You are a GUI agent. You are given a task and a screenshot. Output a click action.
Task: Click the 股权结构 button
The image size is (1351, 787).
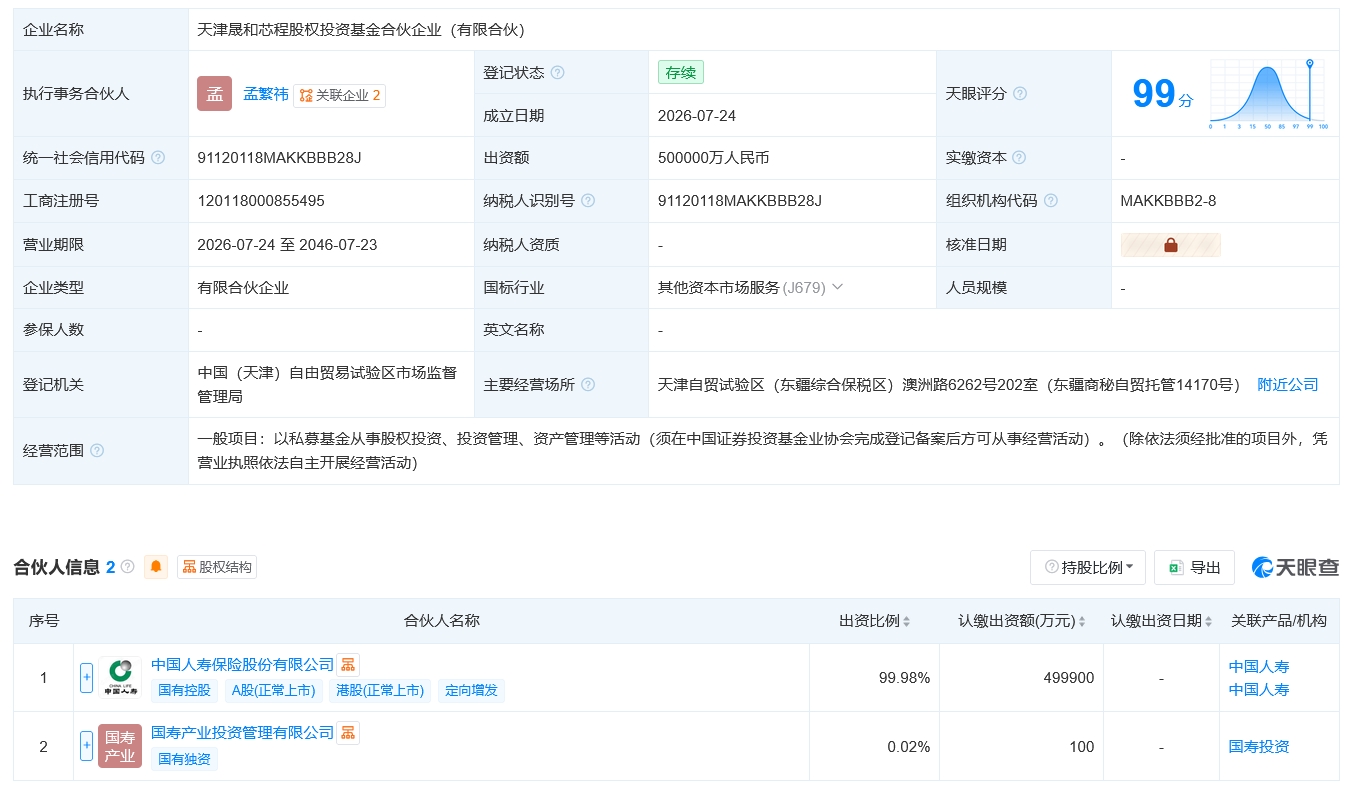217,567
